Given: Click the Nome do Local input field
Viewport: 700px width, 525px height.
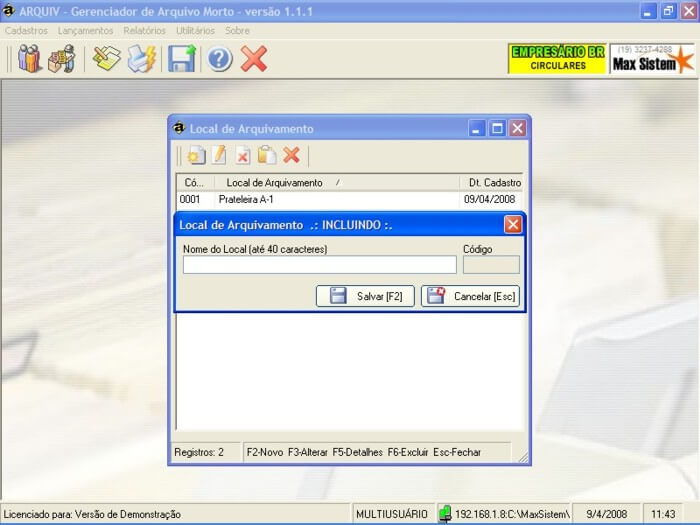Looking at the screenshot, I should (320, 265).
